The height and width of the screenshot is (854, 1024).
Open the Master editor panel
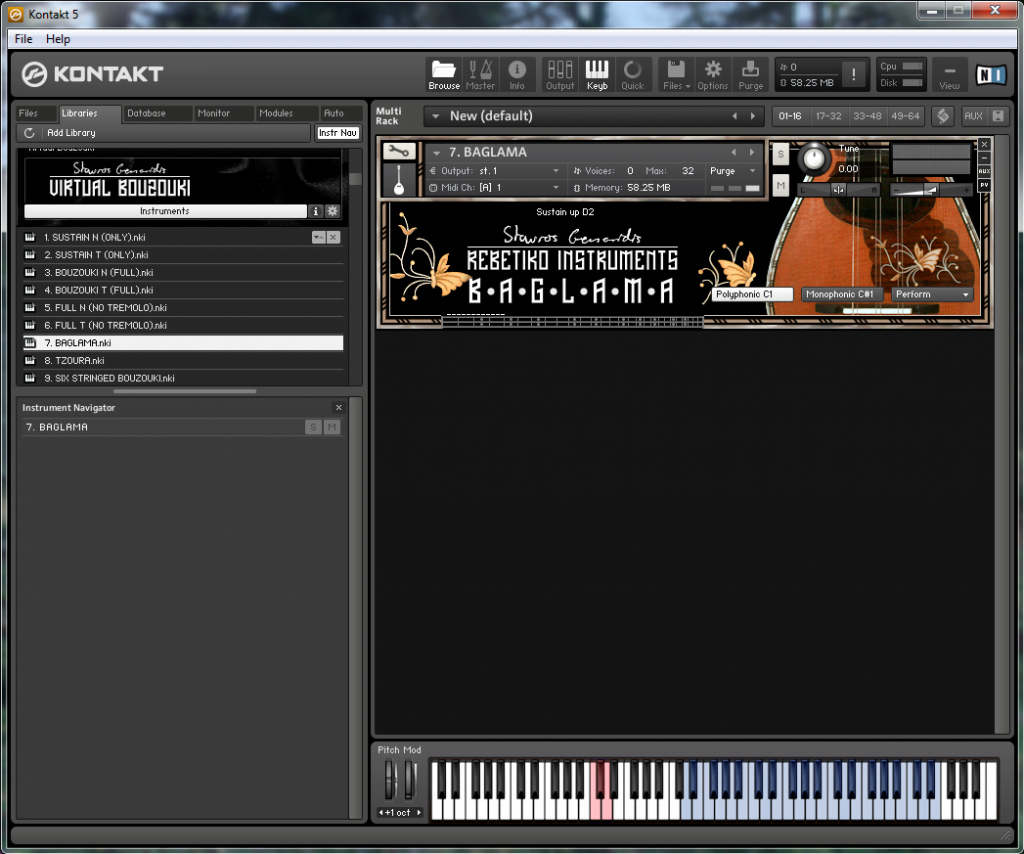tap(480, 74)
